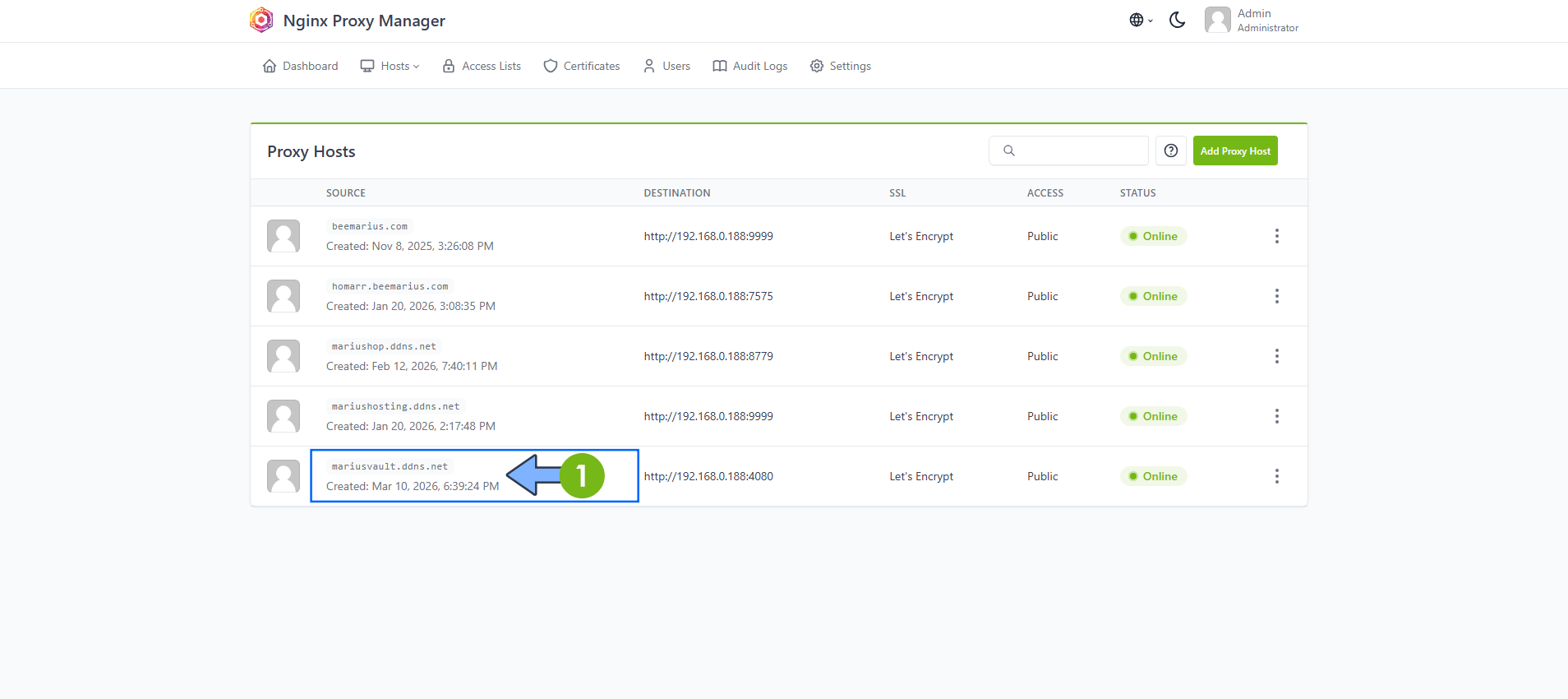
Task: Open actions menu for homarr.beemarius.com
Action: coord(1276,297)
